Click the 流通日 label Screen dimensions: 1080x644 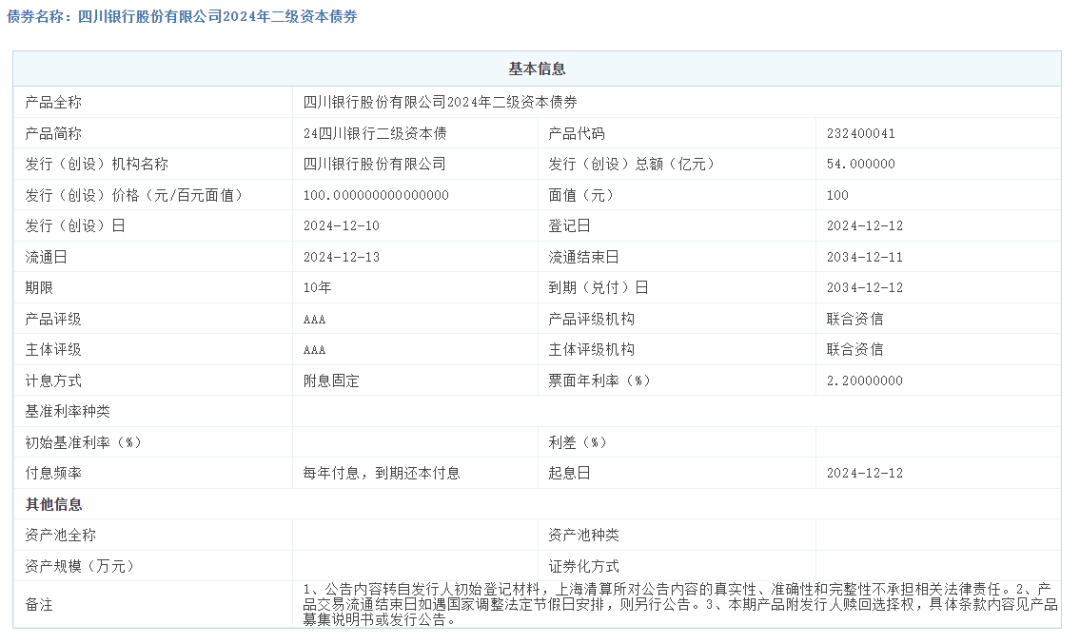46,258
